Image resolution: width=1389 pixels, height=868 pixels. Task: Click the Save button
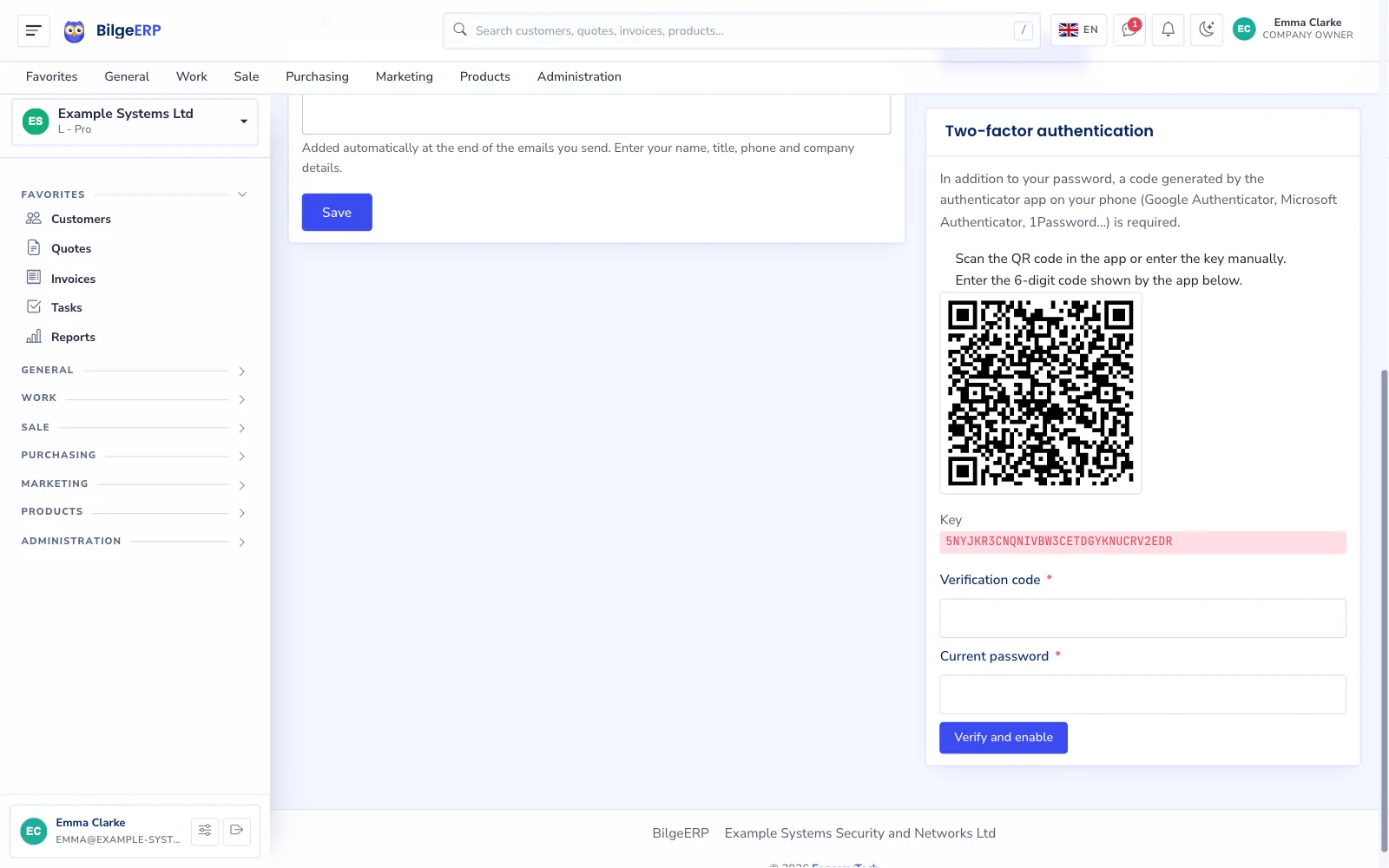[337, 213]
